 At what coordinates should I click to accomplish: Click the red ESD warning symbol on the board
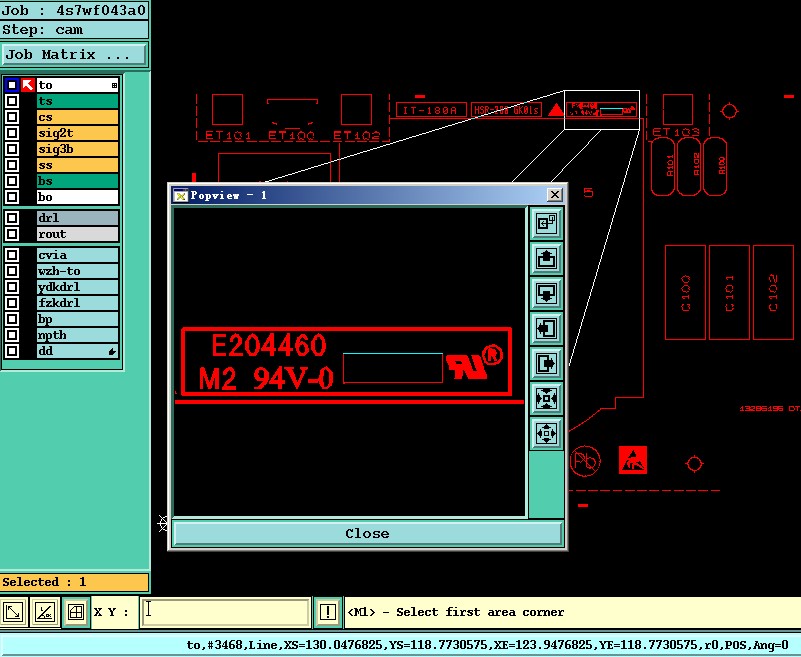pyautogui.click(x=632, y=460)
